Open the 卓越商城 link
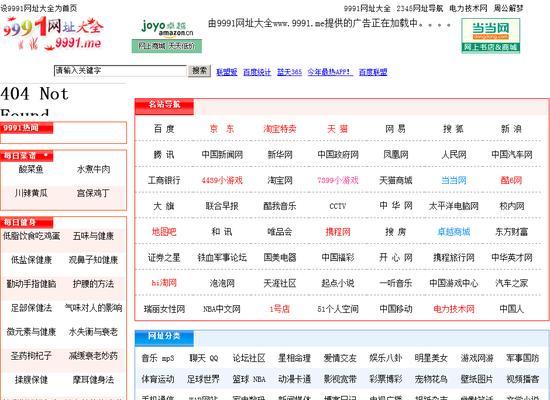 point(453,232)
